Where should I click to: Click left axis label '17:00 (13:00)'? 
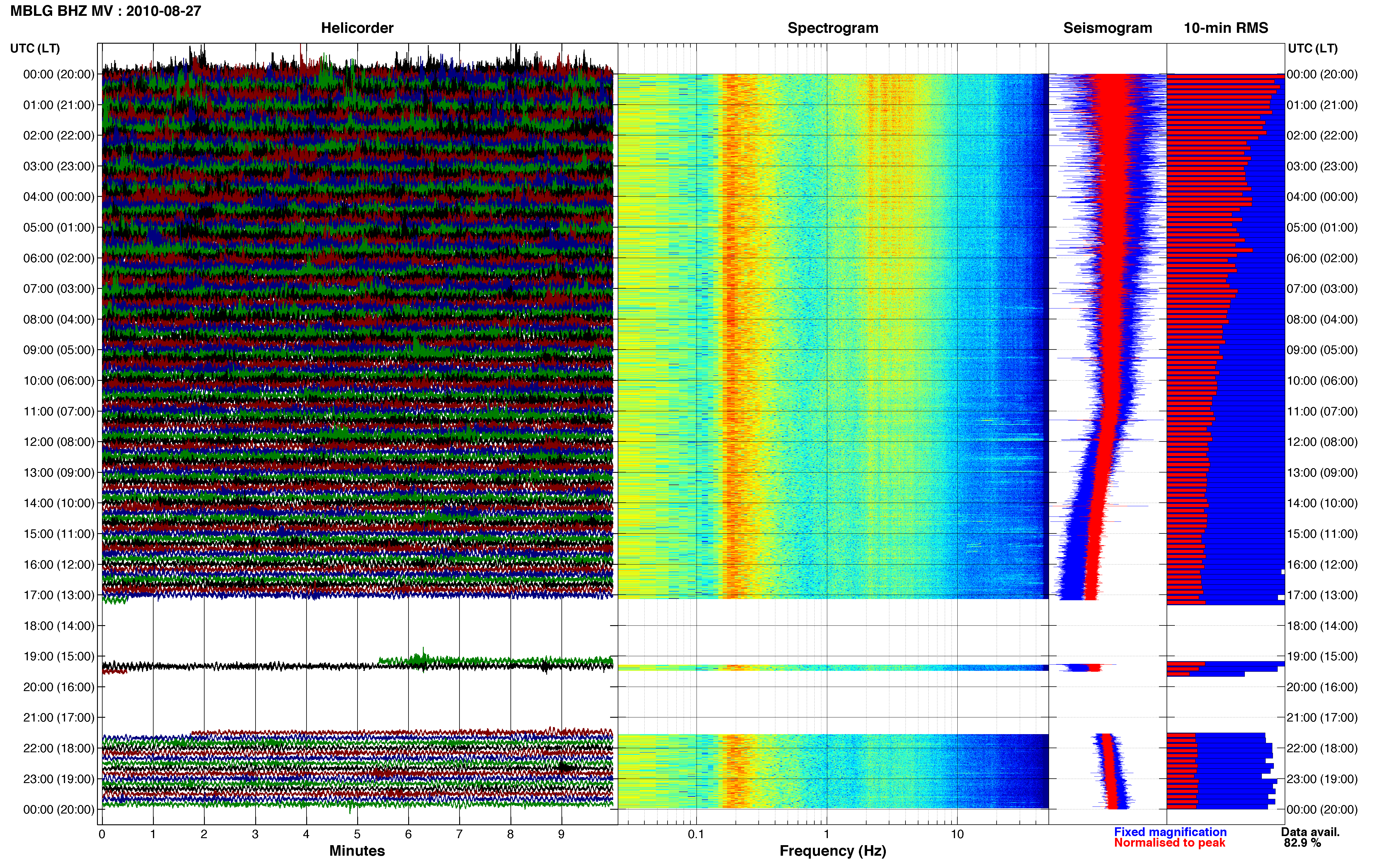pos(59,595)
